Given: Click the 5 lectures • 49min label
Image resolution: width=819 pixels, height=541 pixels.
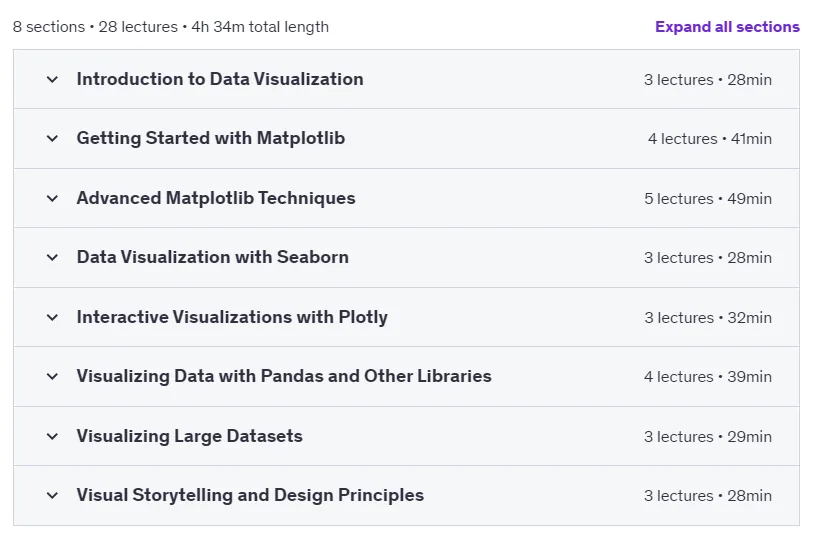Looking at the screenshot, I should click(708, 198).
